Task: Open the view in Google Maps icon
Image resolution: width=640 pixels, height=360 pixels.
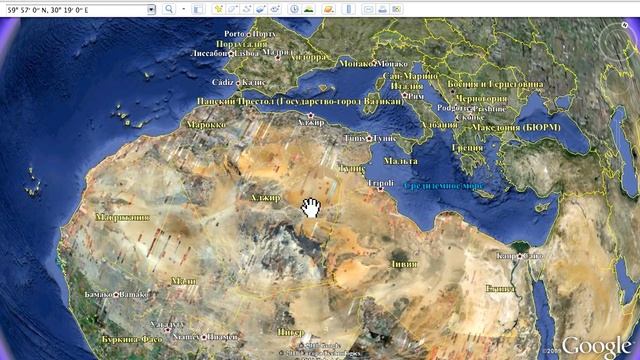Action: tap(397, 9)
